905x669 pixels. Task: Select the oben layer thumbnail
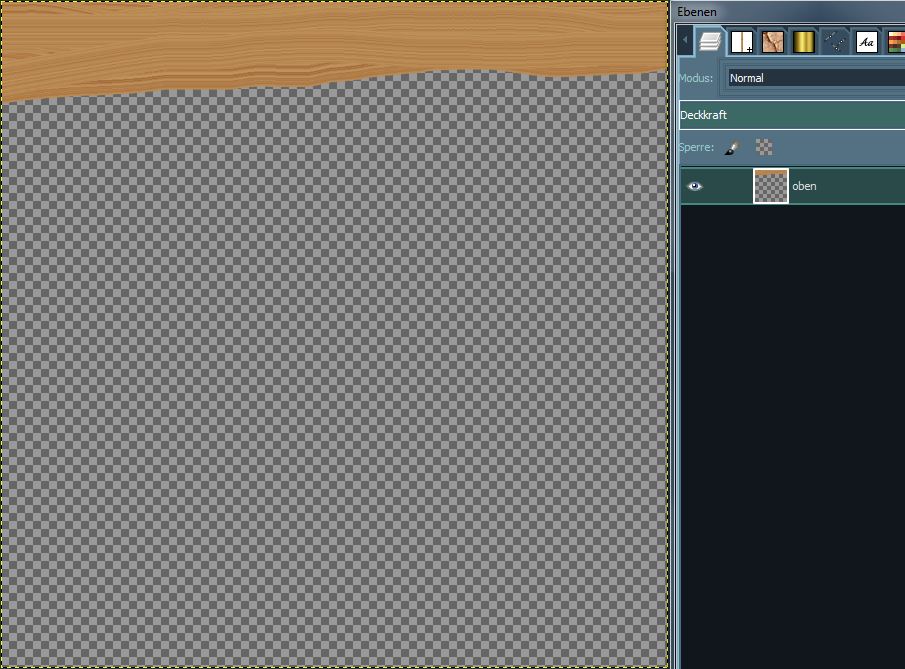771,186
